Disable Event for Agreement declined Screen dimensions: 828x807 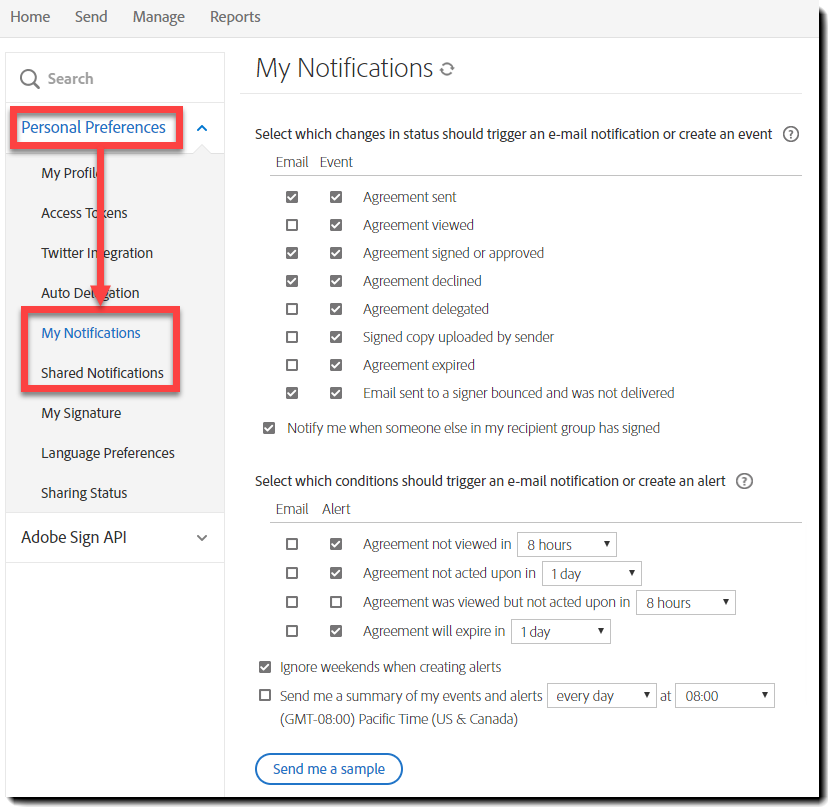point(336,281)
